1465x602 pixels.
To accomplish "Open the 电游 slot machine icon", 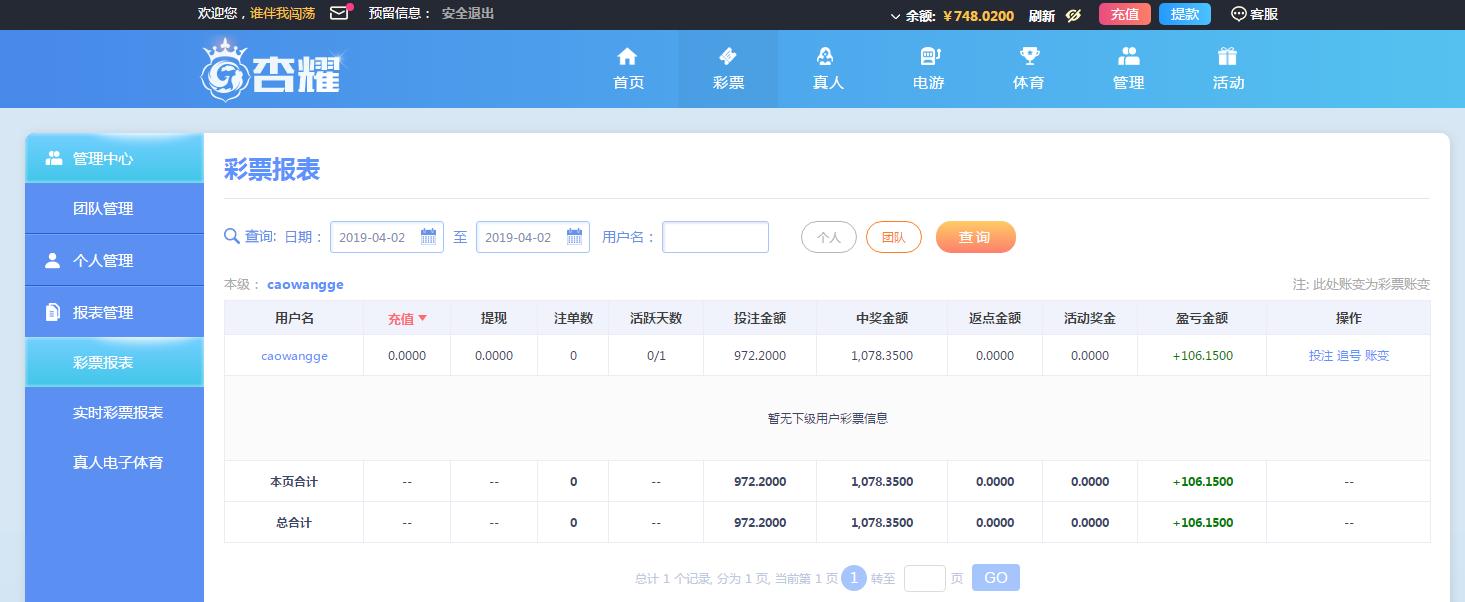I will click(929, 56).
